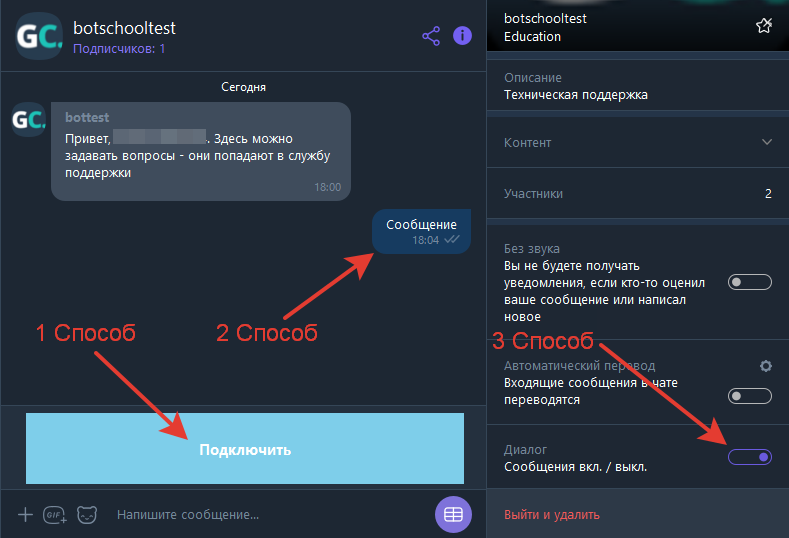Click "Выйти и удалить" link
Screen dimensions: 789x538
click(x=552, y=515)
